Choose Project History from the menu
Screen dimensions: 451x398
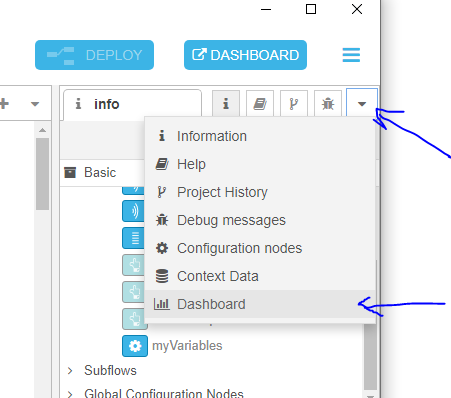pyautogui.click(x=260, y=192)
